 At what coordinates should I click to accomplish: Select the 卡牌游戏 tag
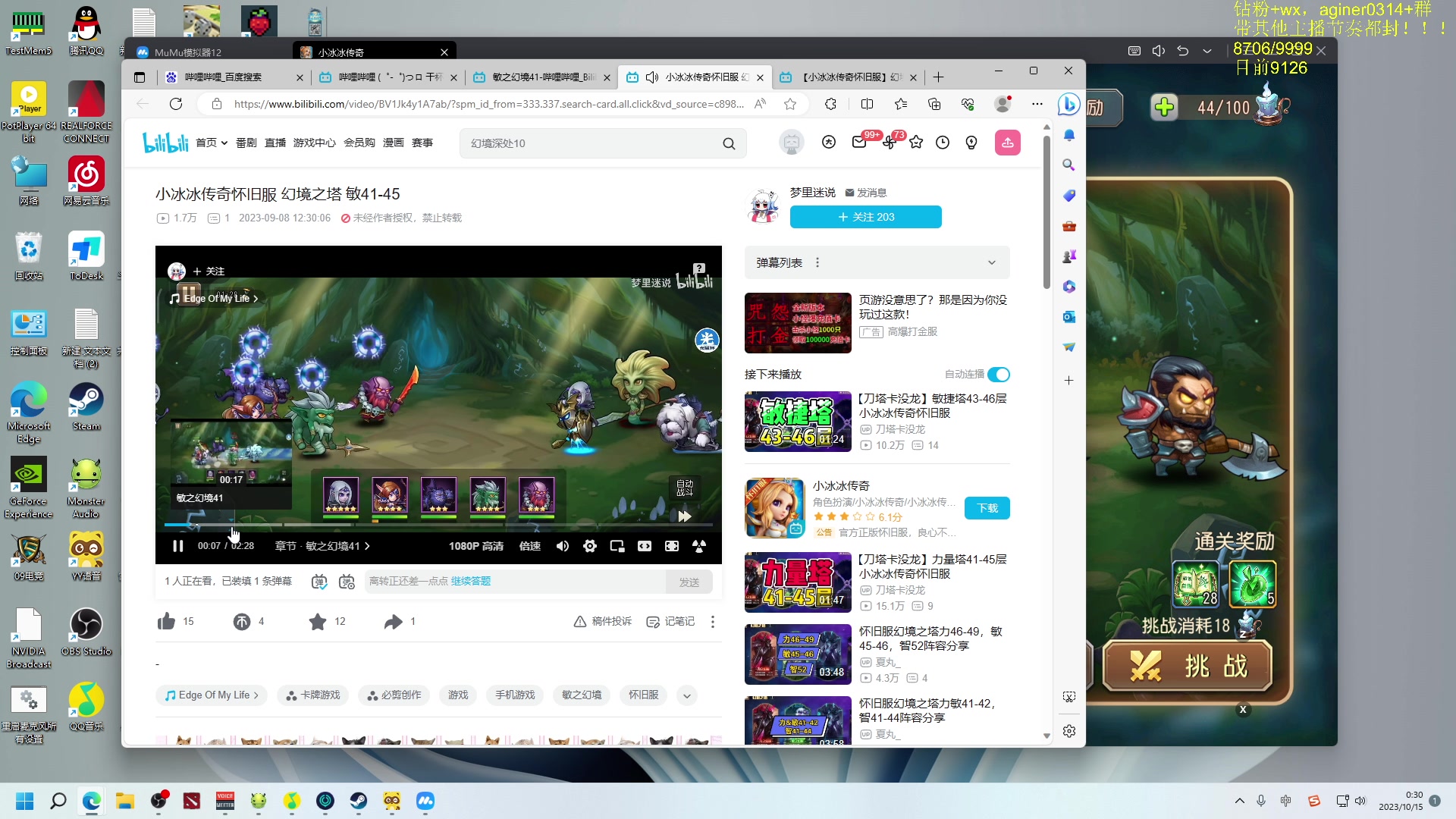[x=313, y=695]
